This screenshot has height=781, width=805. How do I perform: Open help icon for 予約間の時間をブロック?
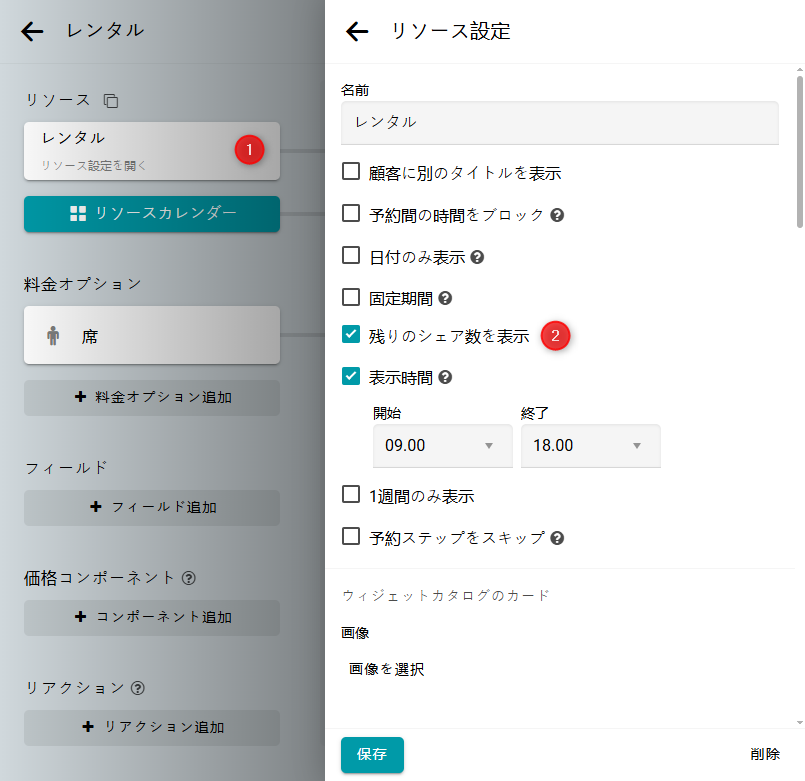557,215
